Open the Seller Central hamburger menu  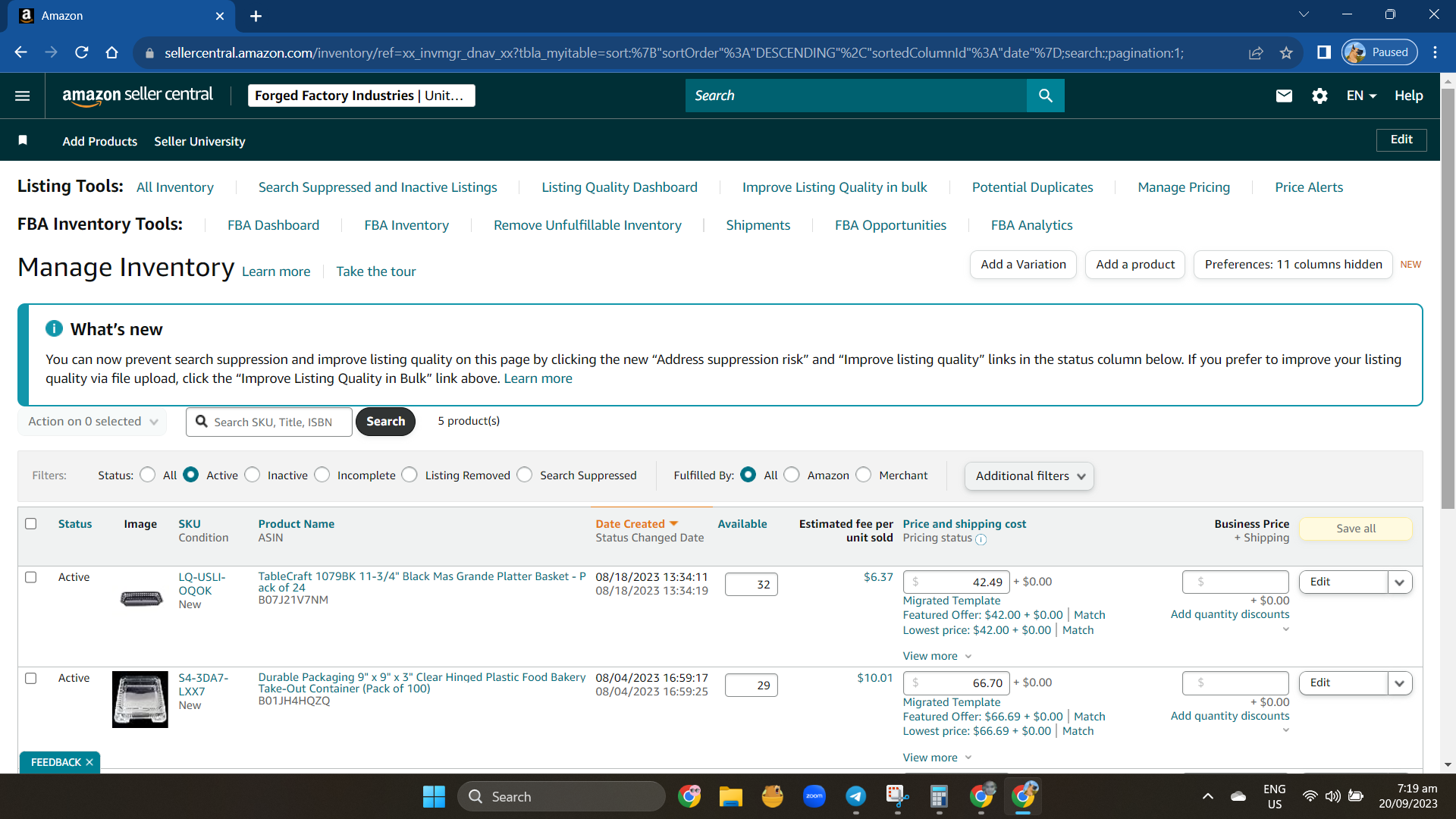click(22, 96)
